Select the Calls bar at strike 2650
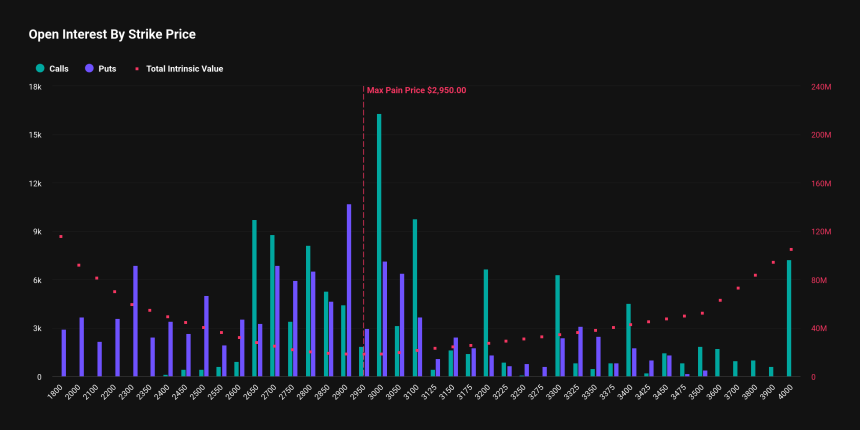The height and width of the screenshot is (430, 860). 254,298
